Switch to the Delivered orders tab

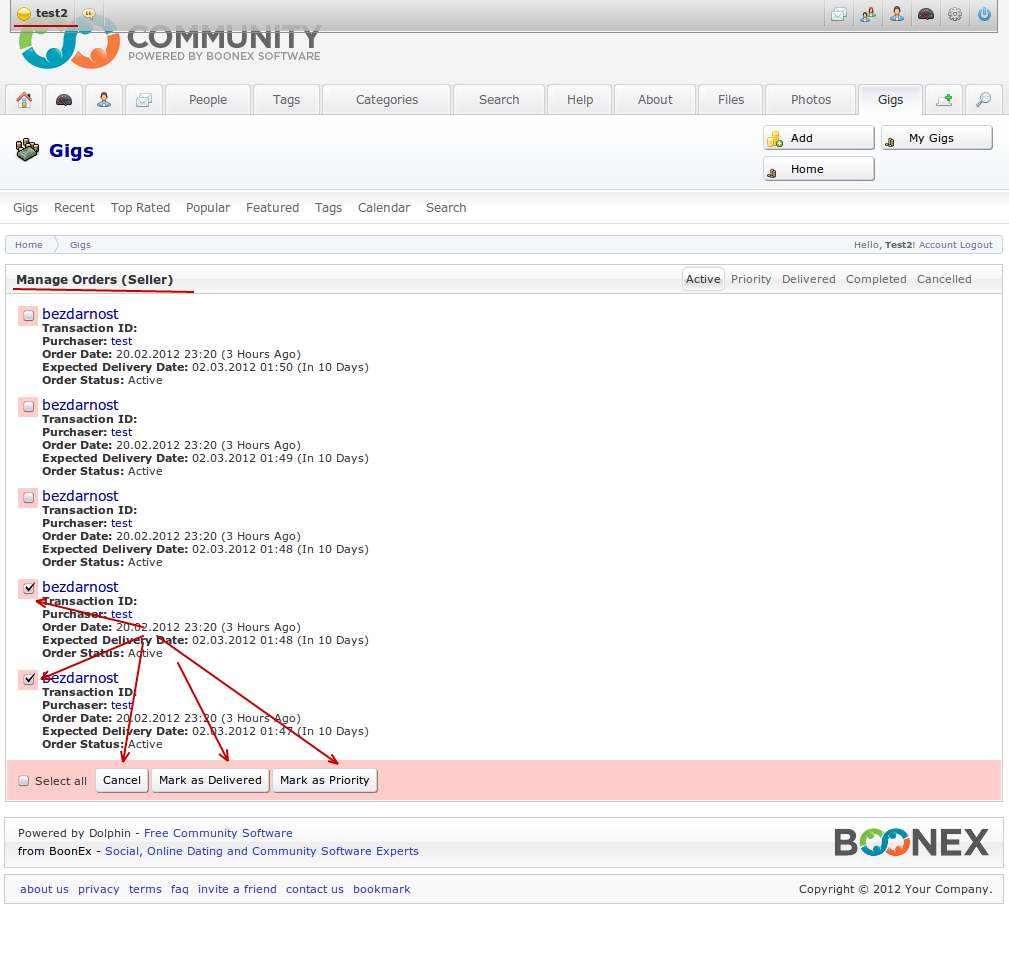[808, 279]
